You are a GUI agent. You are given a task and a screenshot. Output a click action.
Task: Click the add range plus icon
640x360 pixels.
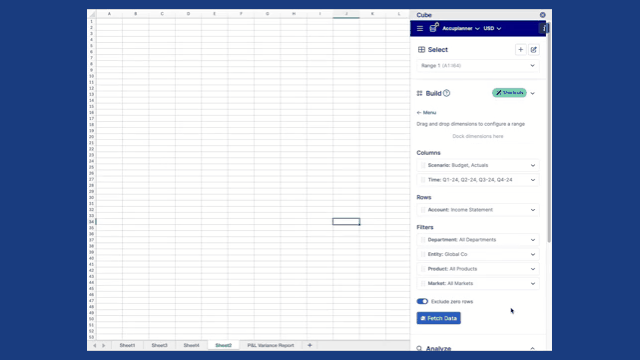pos(520,50)
